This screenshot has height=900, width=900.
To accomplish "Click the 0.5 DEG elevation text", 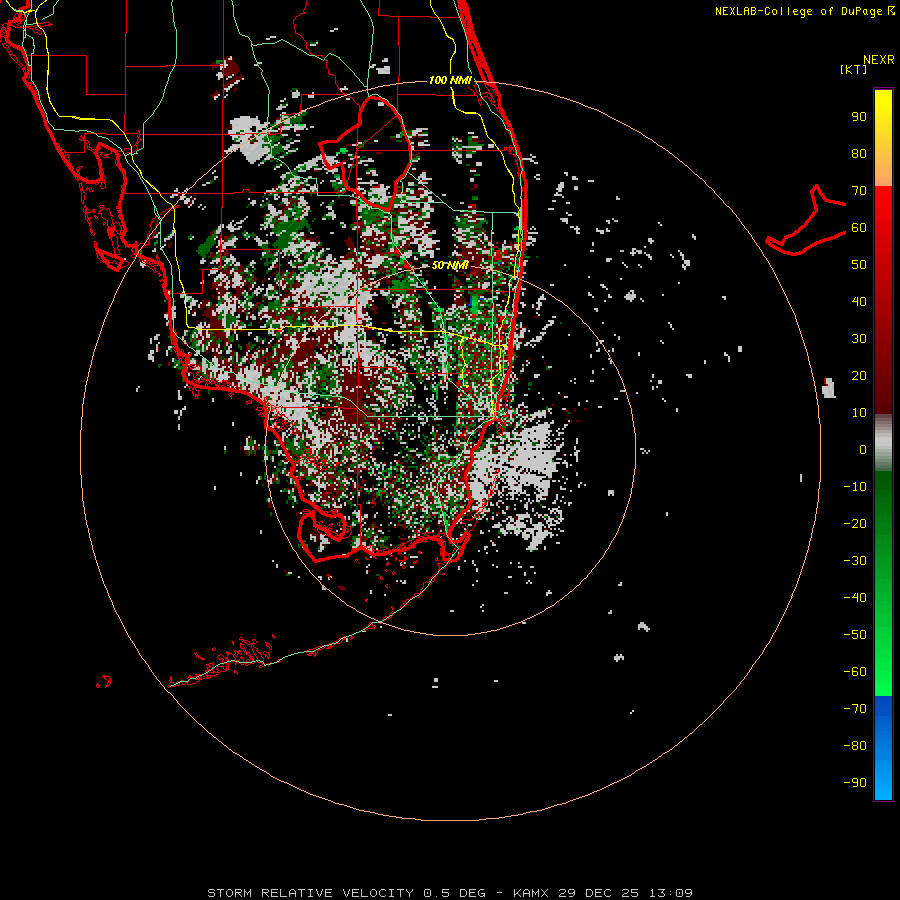I will click(455, 893).
